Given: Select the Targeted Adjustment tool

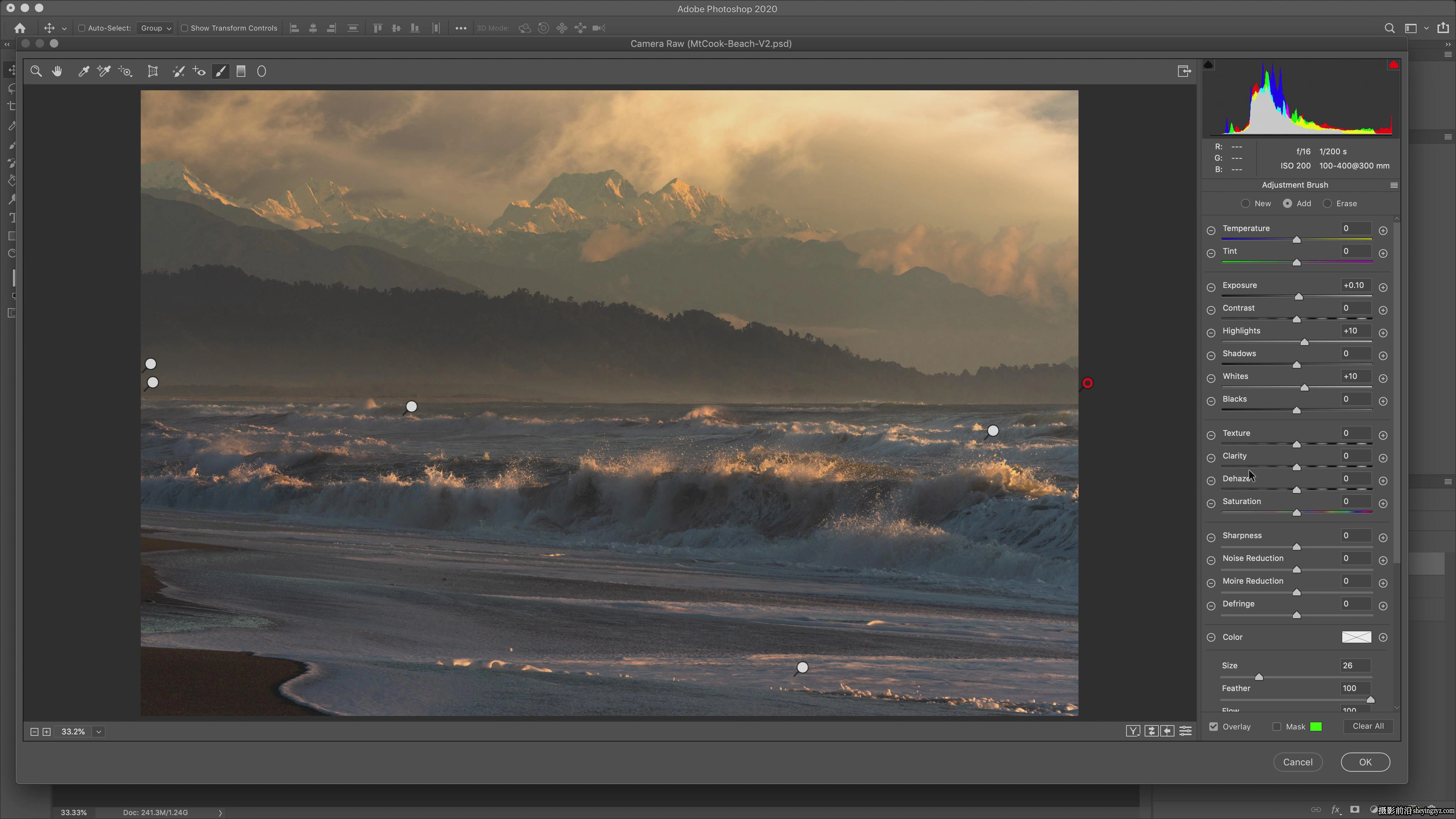Looking at the screenshot, I should [125, 71].
